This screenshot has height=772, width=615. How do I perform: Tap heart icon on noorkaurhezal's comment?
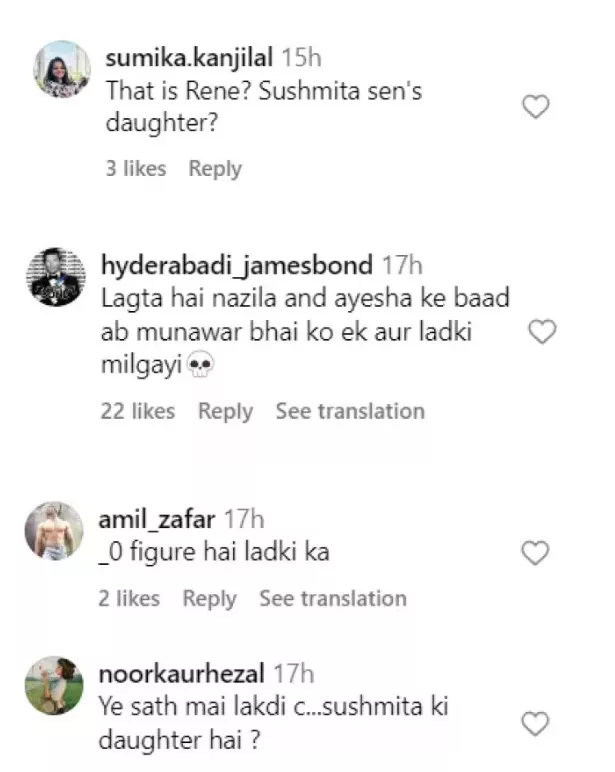(537, 723)
